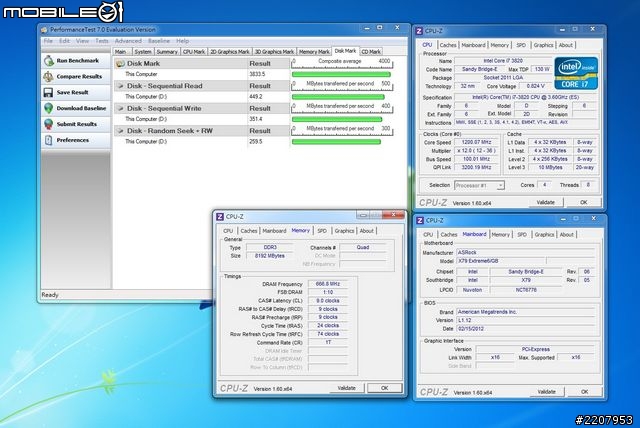
Task: Expand the Disk - Sequential Read section arrow
Action: [120, 86]
